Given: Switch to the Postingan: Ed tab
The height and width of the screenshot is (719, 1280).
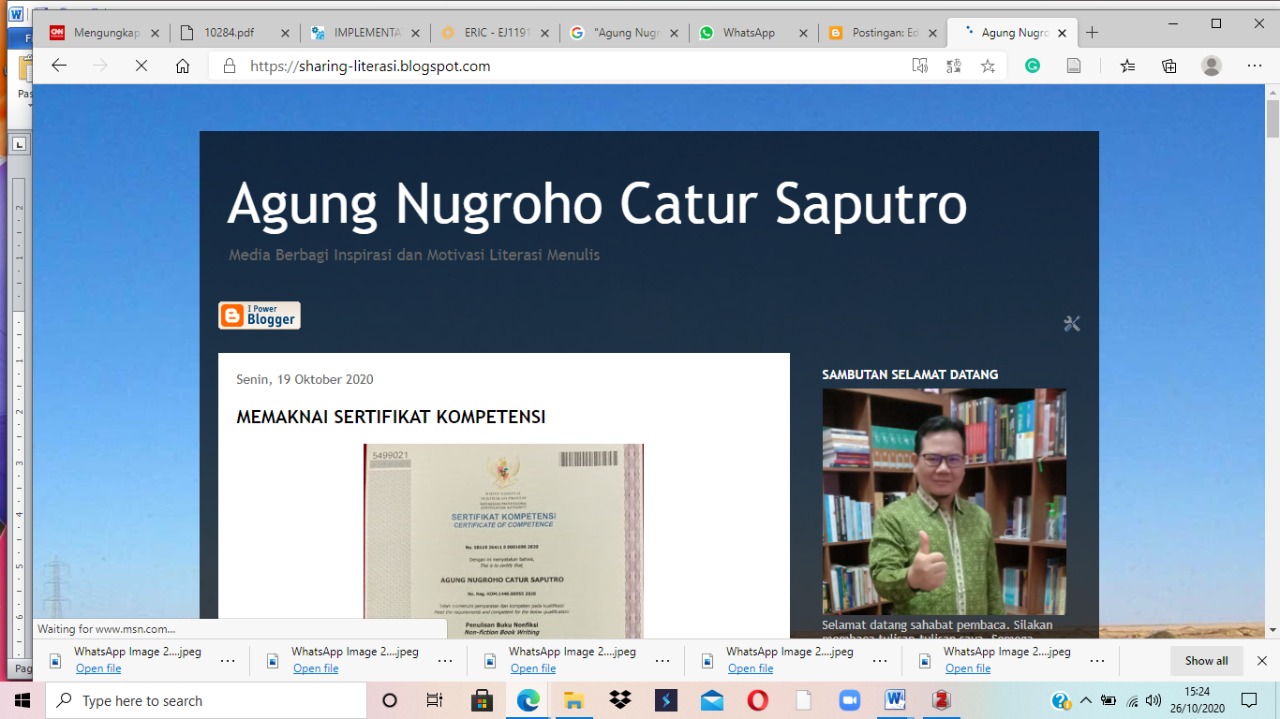Looking at the screenshot, I should 884,33.
